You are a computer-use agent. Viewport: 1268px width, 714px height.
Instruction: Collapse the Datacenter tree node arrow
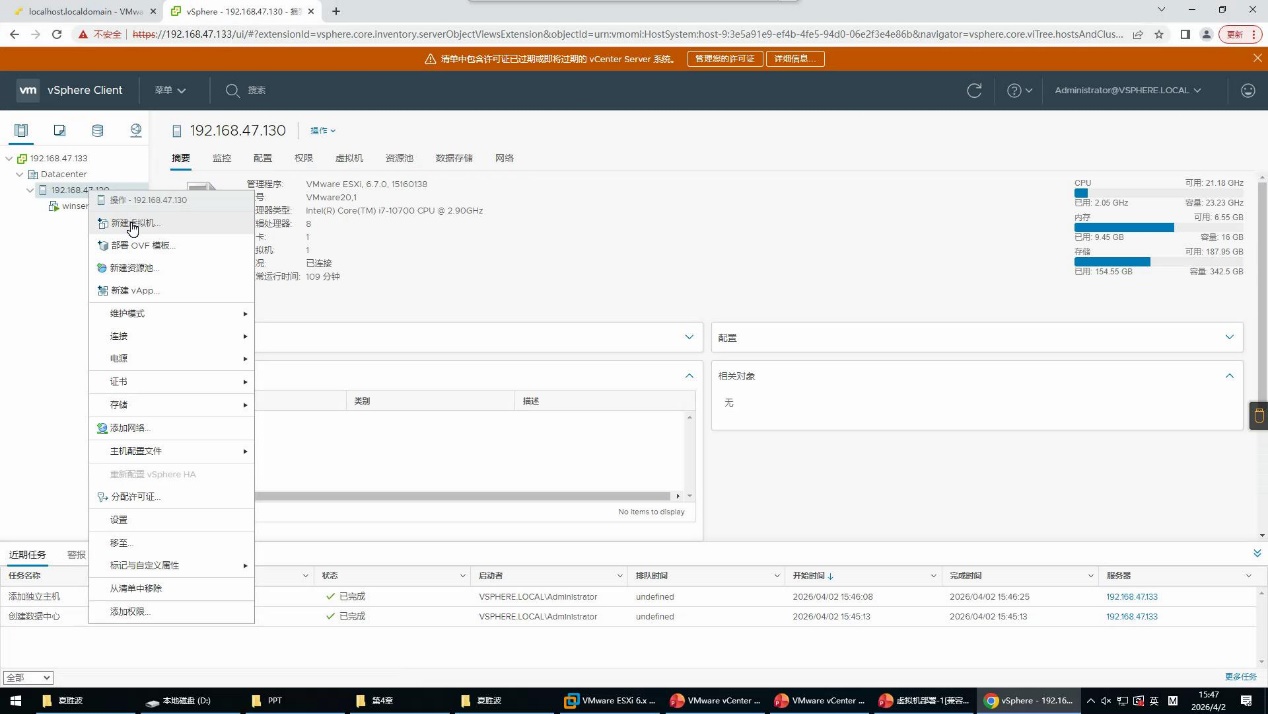pos(20,174)
